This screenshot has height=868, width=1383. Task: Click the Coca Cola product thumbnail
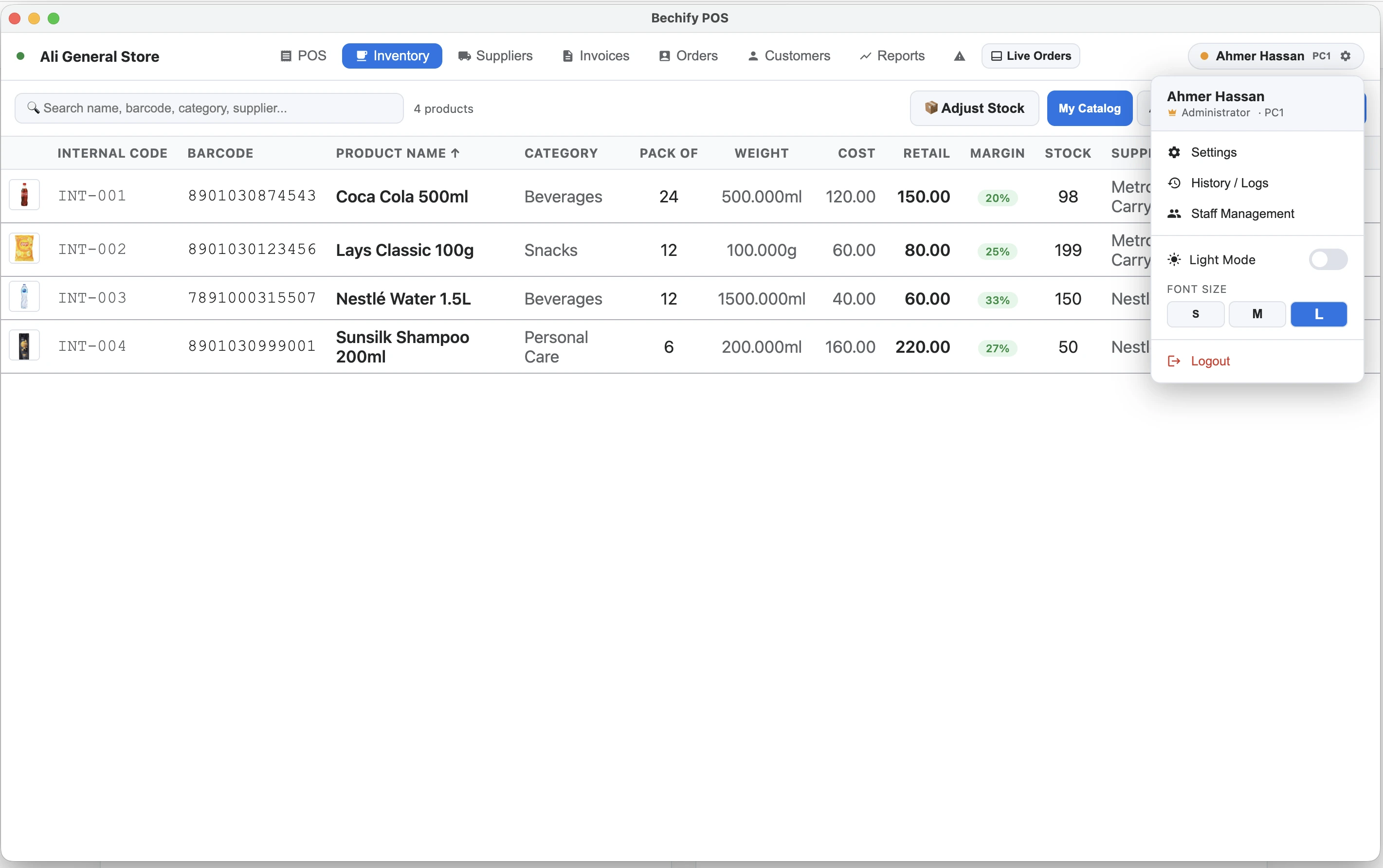[24, 195]
